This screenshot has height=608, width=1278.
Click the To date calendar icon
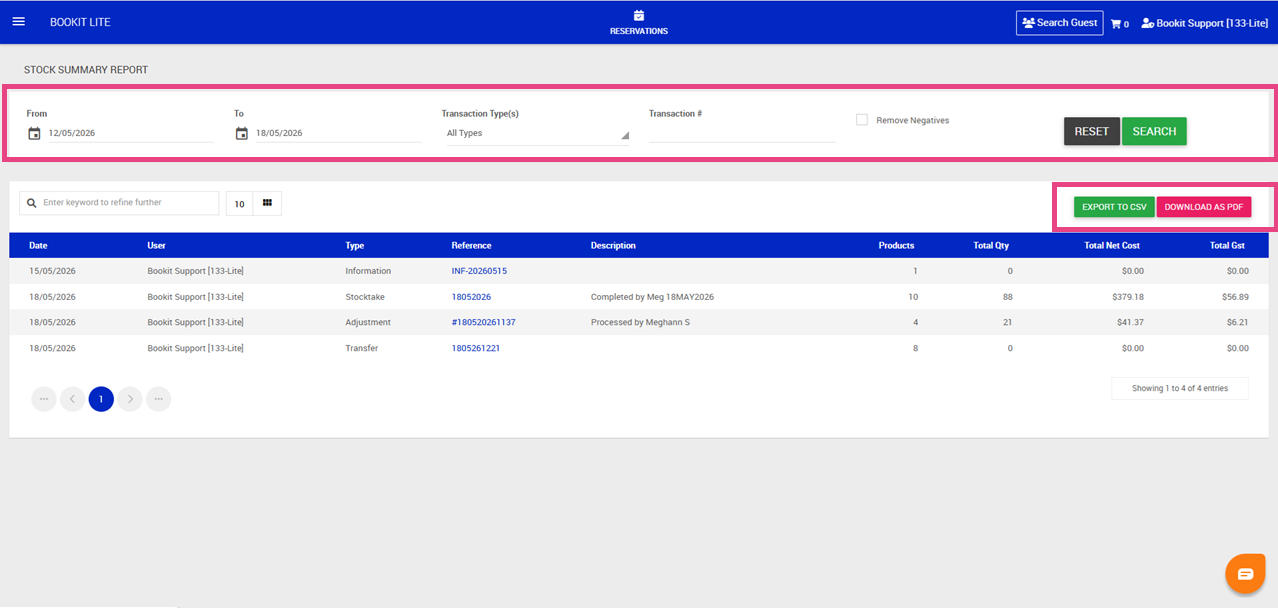click(x=241, y=133)
